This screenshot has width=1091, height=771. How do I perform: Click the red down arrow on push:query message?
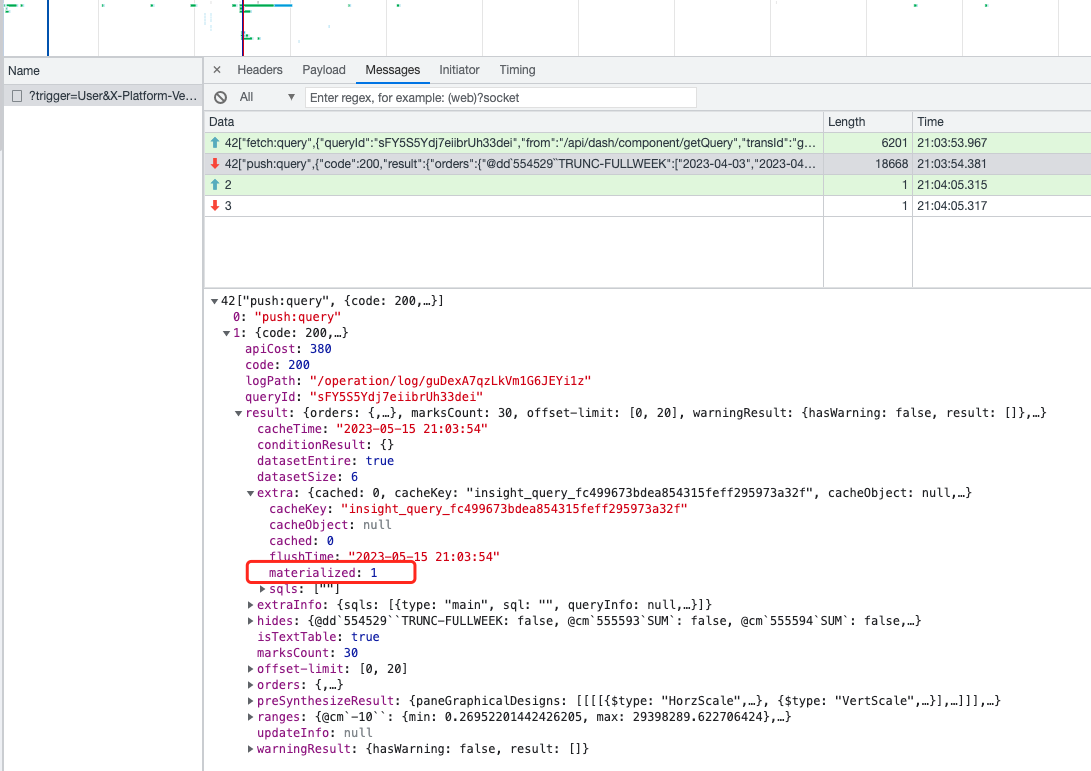click(x=214, y=164)
